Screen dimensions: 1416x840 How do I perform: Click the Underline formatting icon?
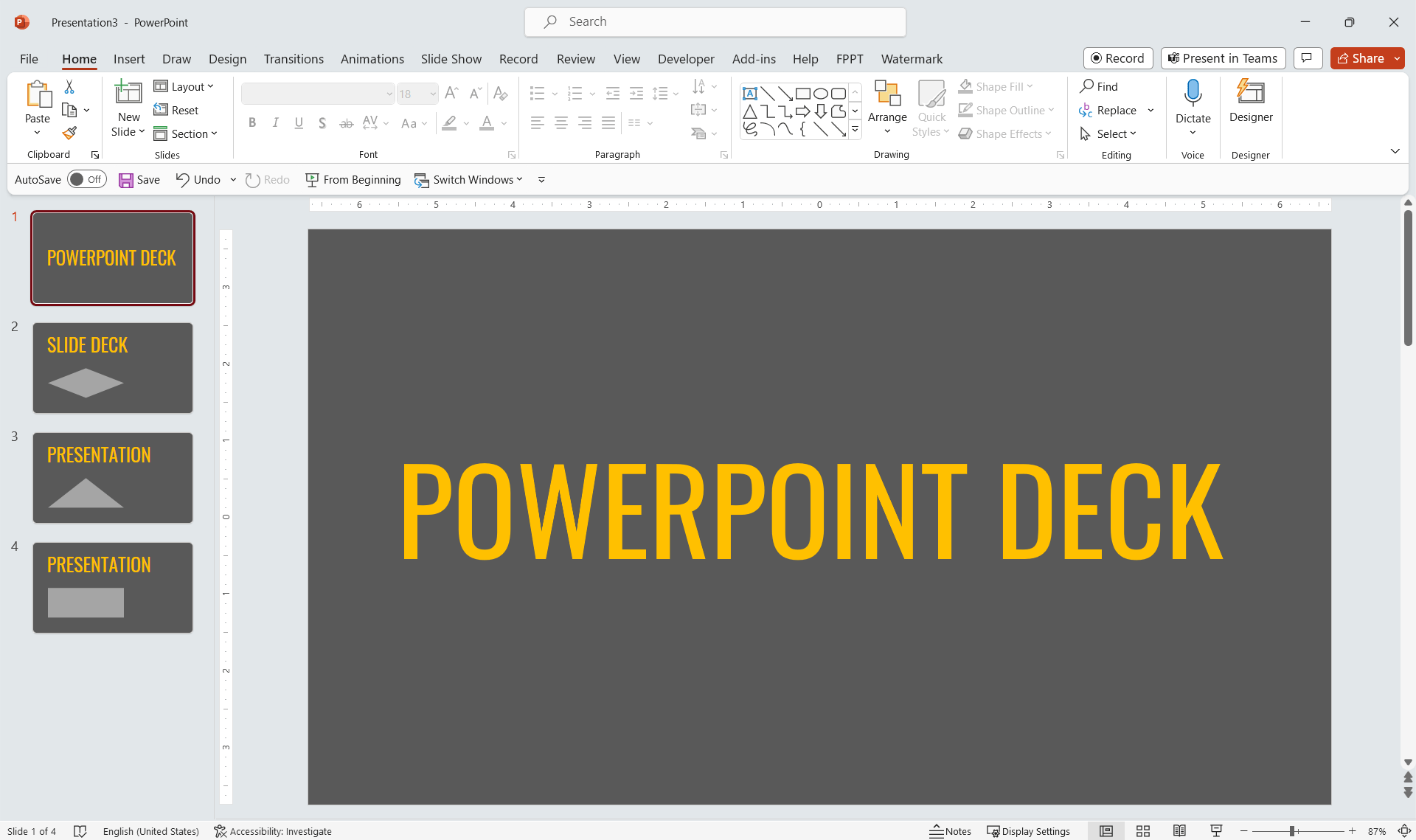tap(299, 123)
